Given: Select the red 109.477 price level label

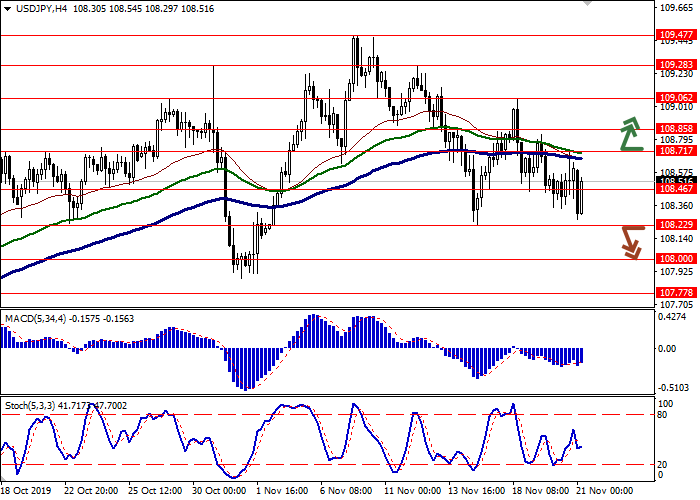Looking at the screenshot, I should click(x=674, y=35).
